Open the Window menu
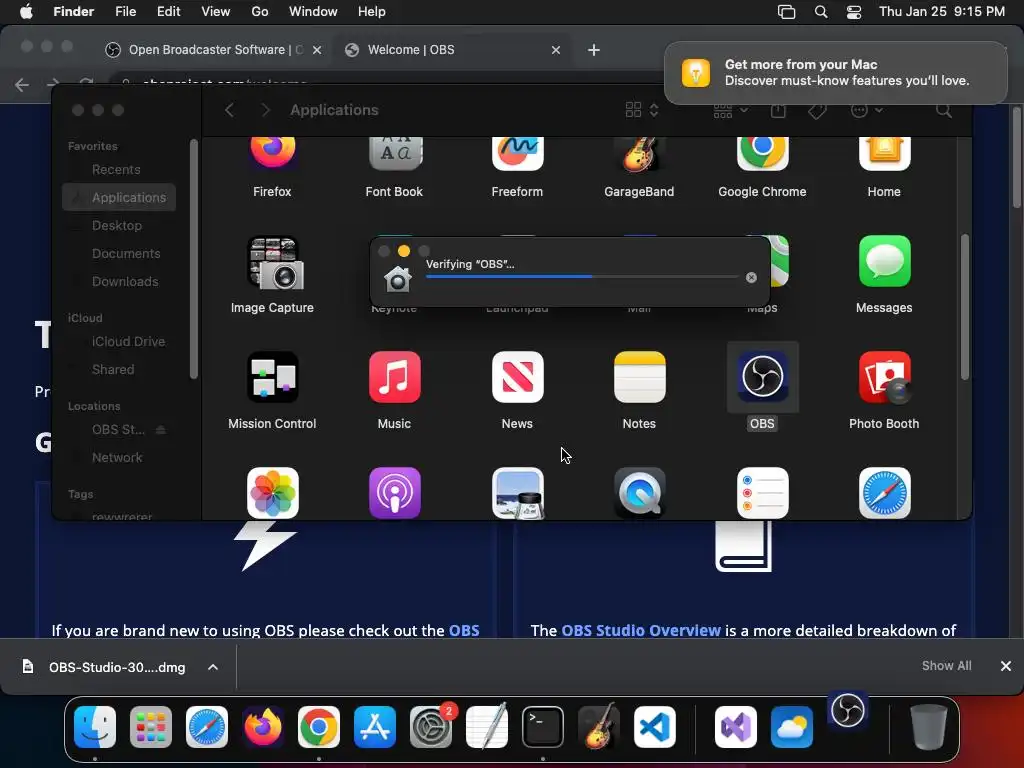The width and height of the screenshot is (1024, 768). pyautogui.click(x=313, y=12)
